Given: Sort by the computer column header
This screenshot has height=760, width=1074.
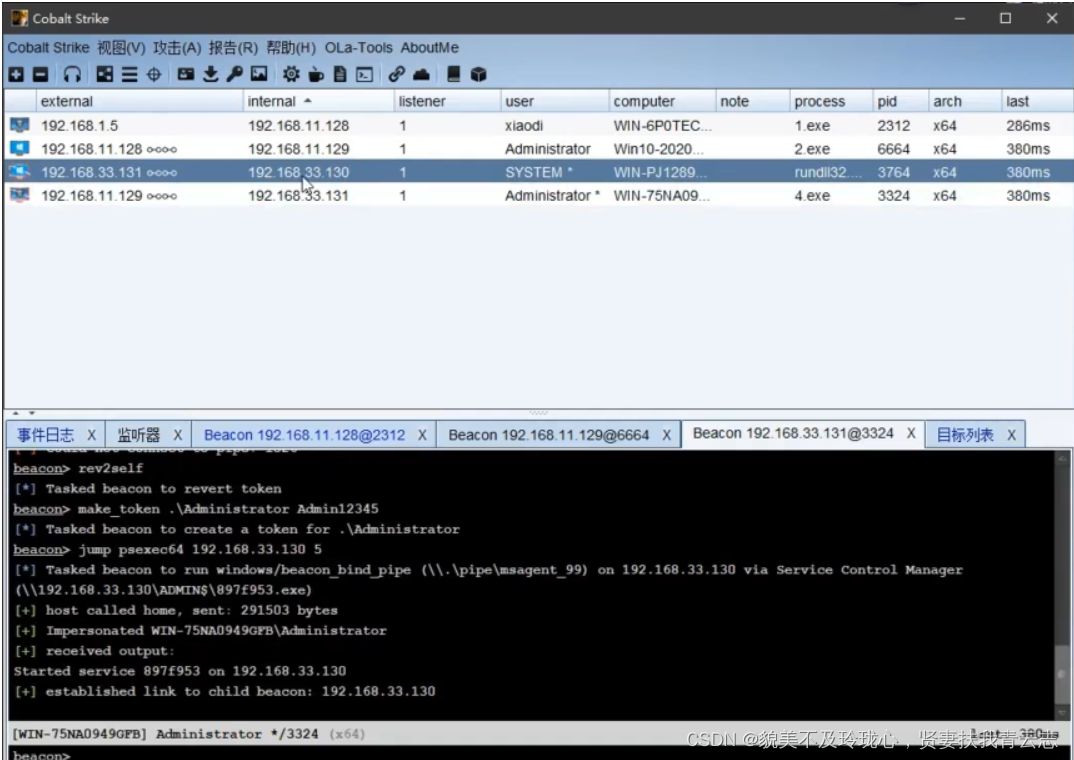Looking at the screenshot, I should click(662, 101).
